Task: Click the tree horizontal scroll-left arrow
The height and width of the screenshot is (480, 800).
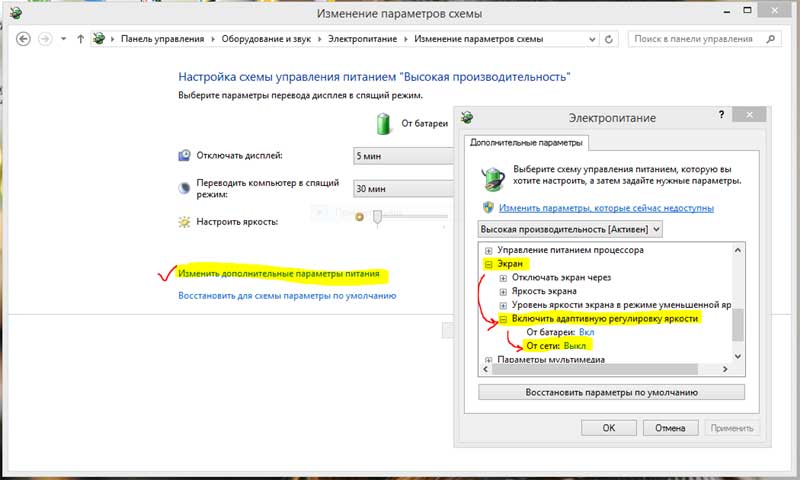Action: click(x=486, y=369)
